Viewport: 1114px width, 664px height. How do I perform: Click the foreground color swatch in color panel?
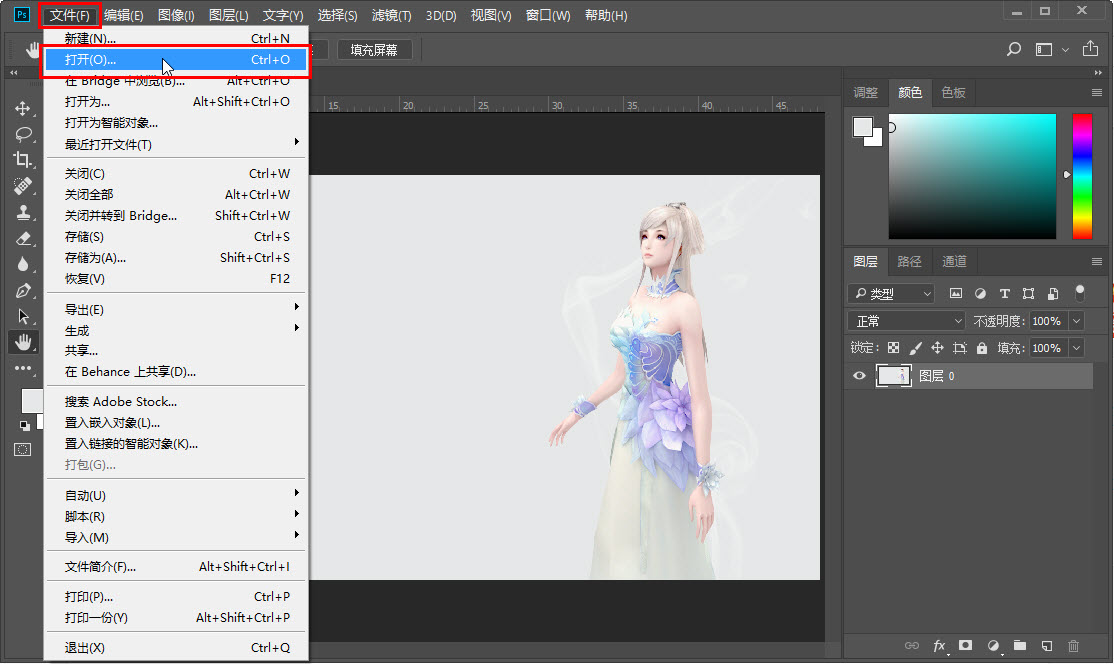862,126
